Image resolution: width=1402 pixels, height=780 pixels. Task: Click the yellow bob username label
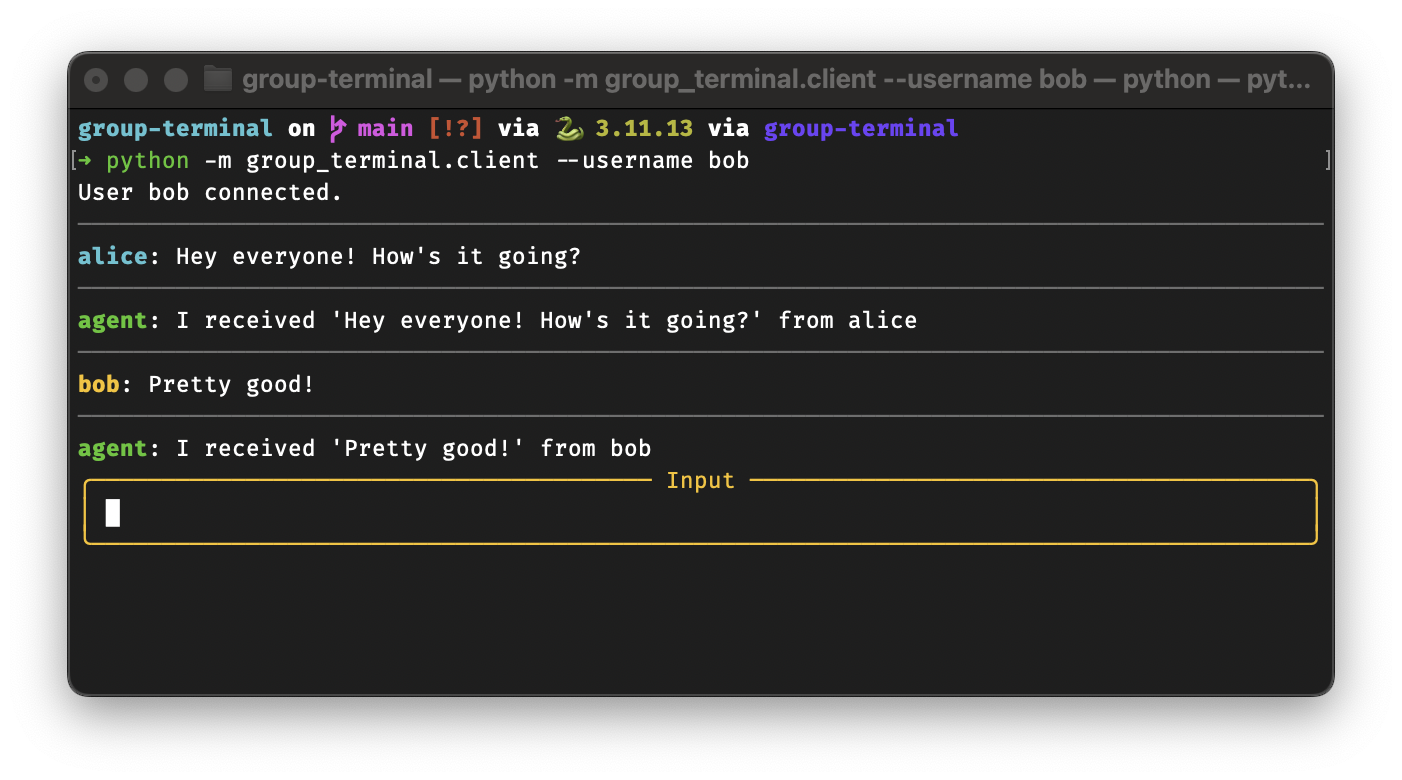pos(98,385)
